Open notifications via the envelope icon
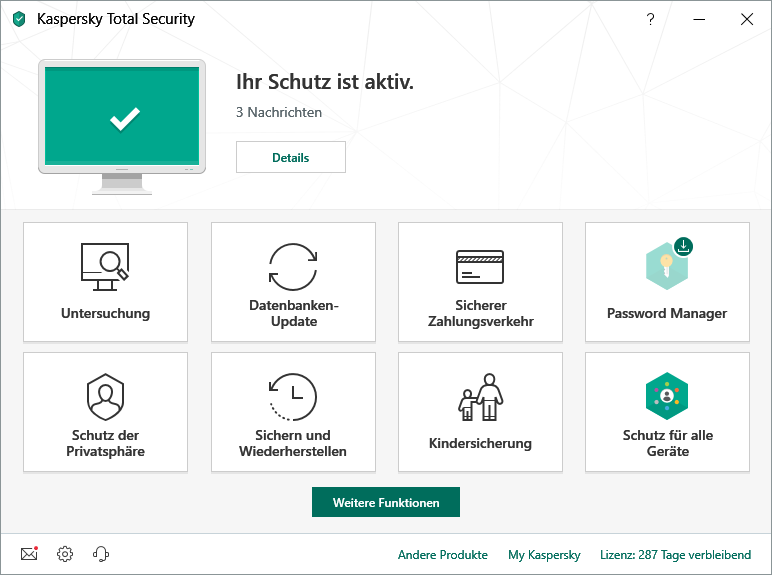Screen dimensions: 772x575 30,554
